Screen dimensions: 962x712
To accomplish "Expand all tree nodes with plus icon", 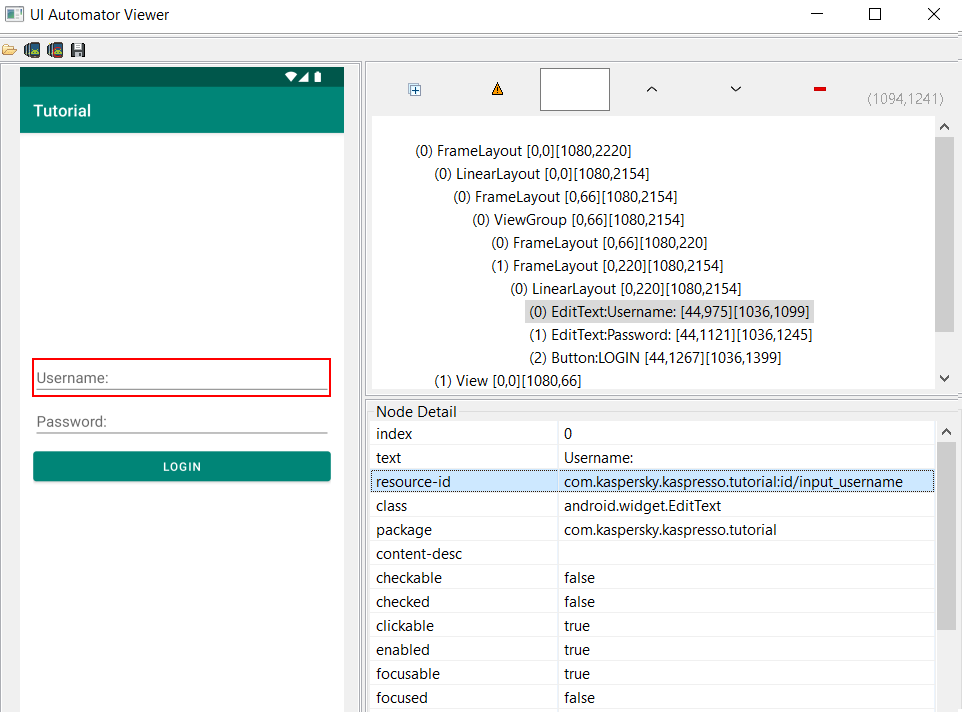I will tap(415, 90).
